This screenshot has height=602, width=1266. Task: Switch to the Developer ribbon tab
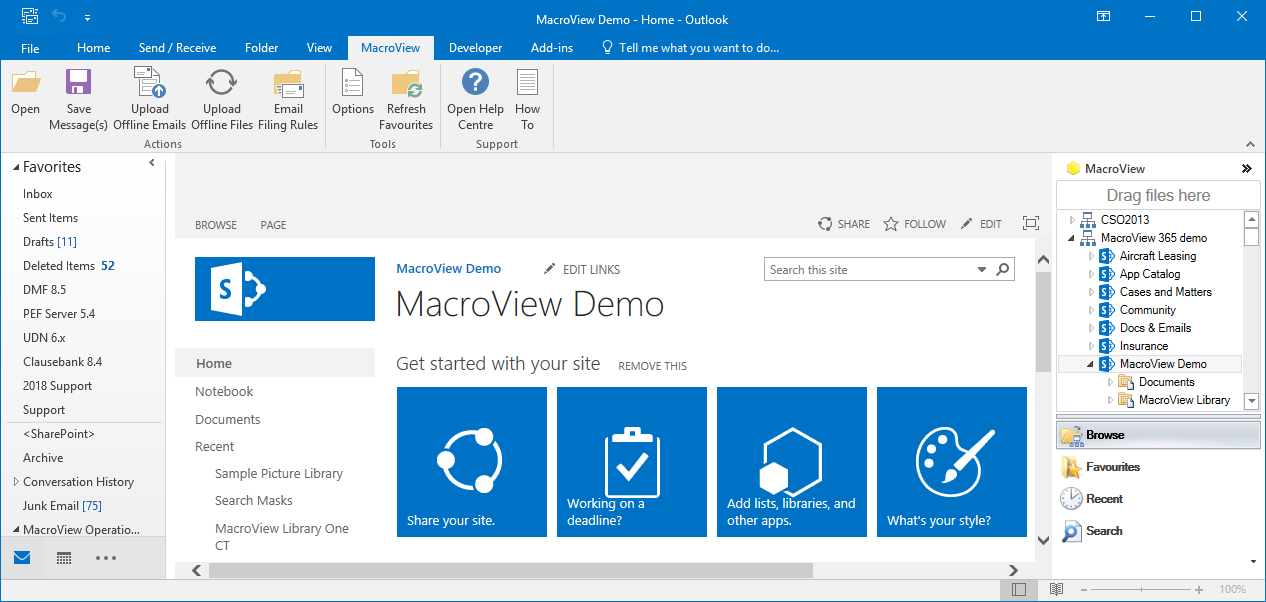475,47
